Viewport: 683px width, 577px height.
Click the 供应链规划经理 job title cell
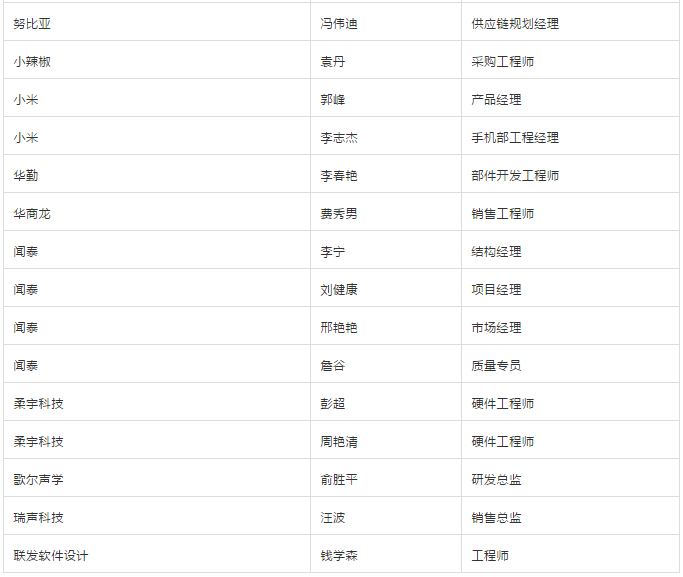coord(515,23)
